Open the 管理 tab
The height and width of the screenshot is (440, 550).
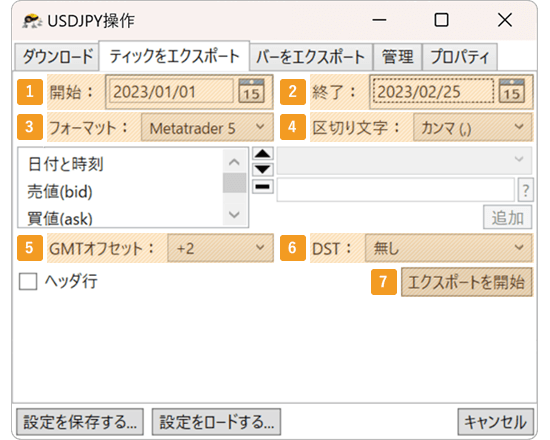[x=397, y=57]
